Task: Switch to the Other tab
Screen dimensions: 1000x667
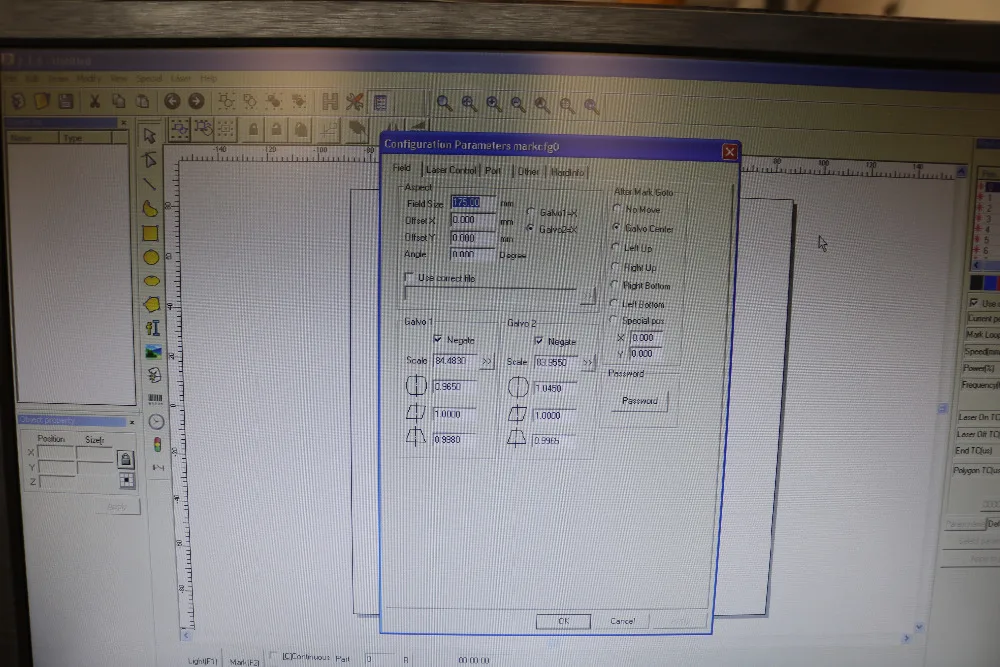Action: (528, 172)
